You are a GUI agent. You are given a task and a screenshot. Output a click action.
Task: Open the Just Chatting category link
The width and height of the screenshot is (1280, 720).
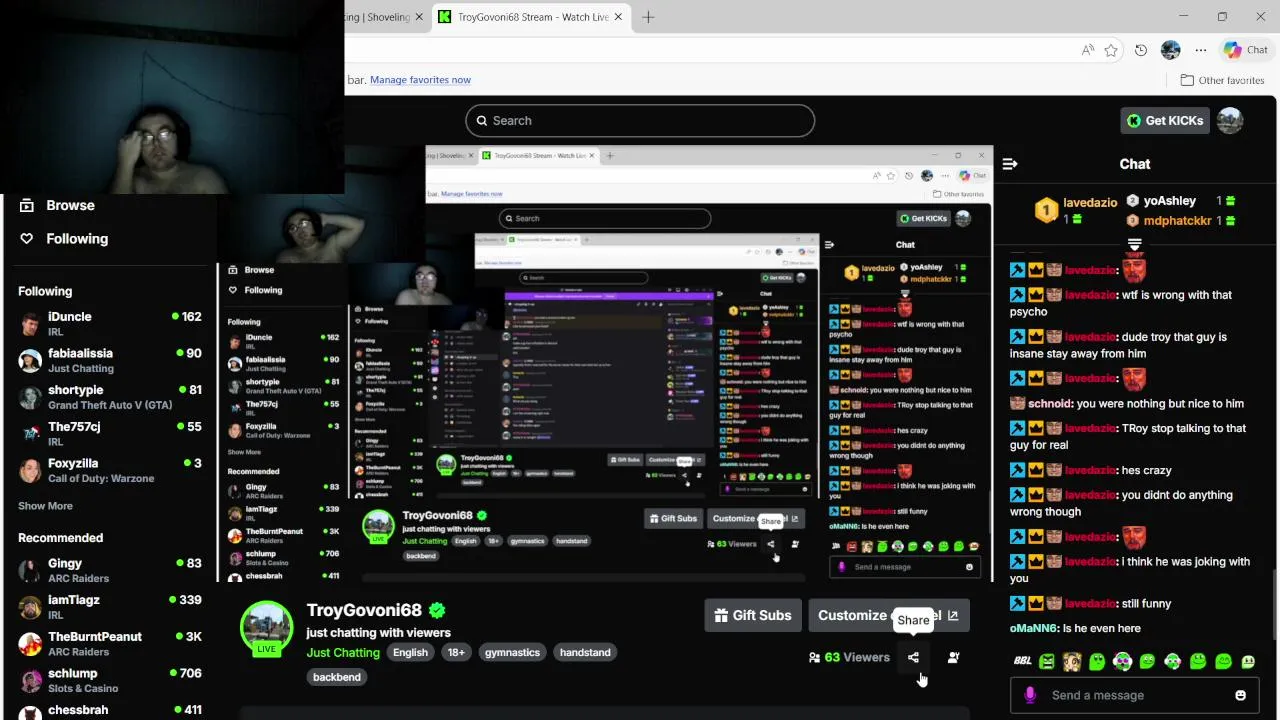[x=343, y=652]
